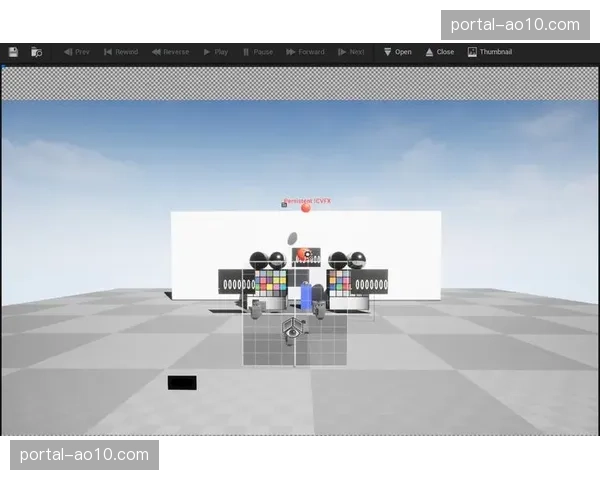Viewport: 600px width, 480px height.
Task: Pause the playback
Action: (x=258, y=52)
